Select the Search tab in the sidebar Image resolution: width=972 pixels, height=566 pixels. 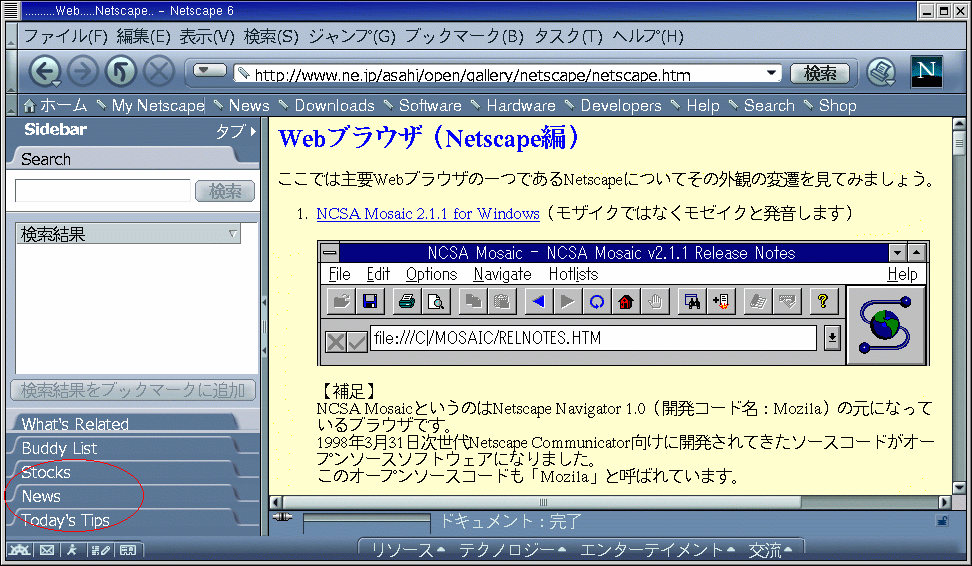pos(124,159)
